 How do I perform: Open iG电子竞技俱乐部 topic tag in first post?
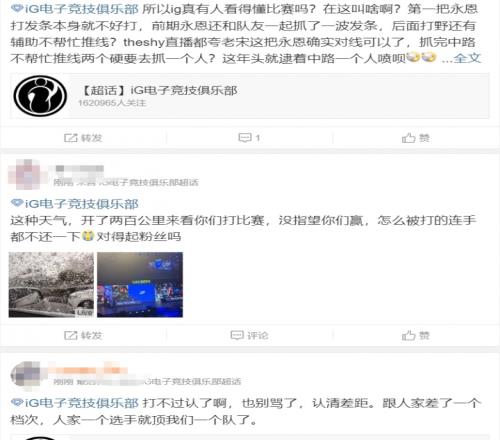tap(75, 9)
